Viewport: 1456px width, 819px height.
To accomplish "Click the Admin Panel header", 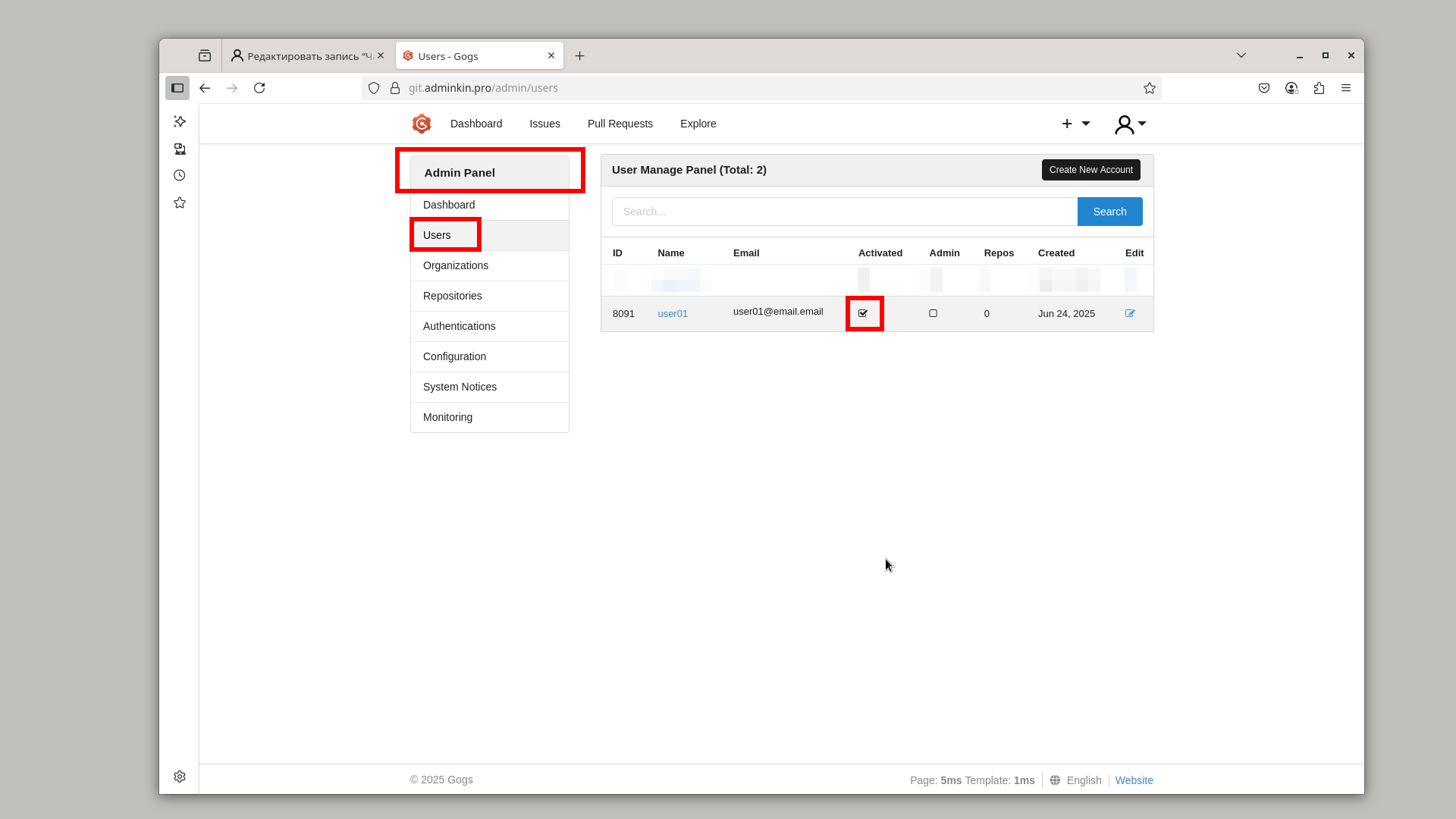I will 490,173.
